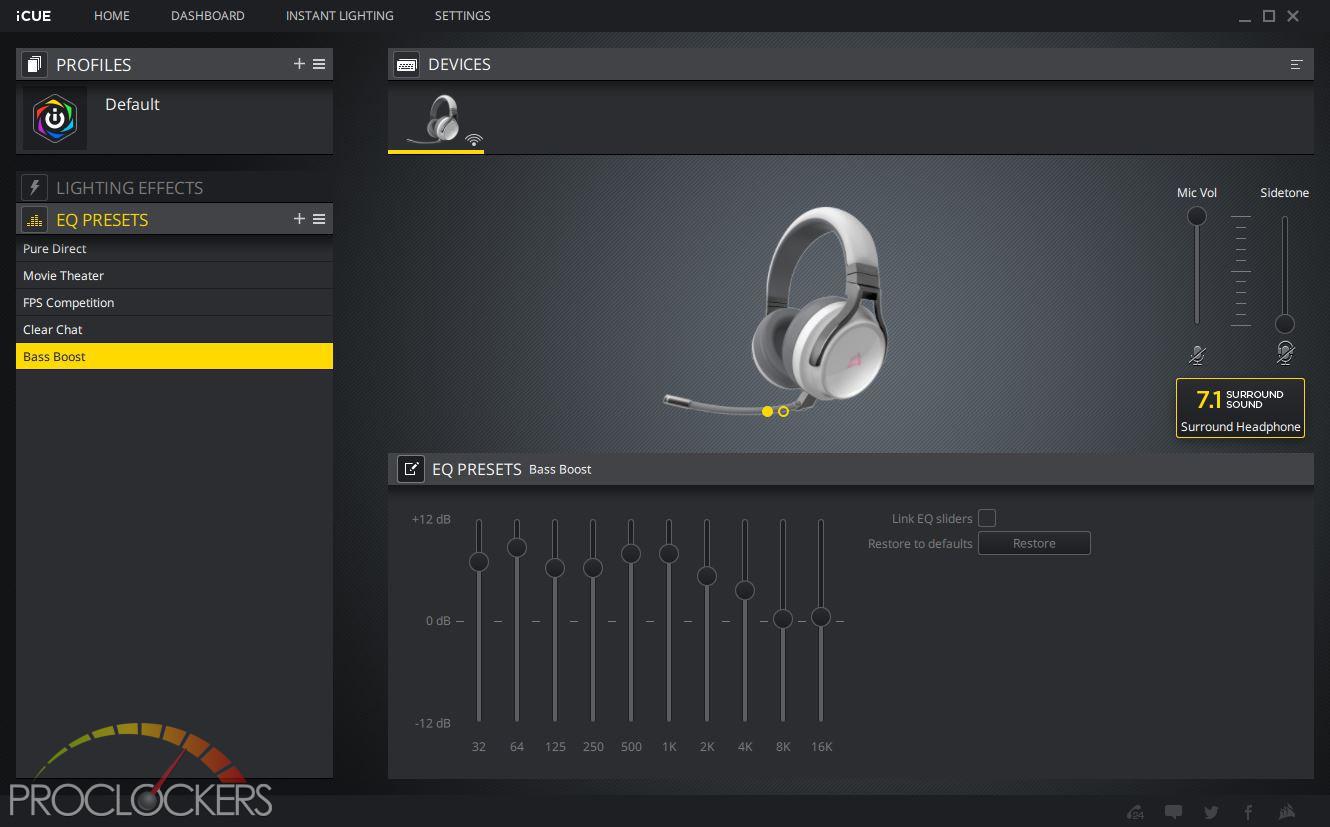Image resolution: width=1330 pixels, height=827 pixels.
Task: Mute the microphone icon under Mic Vol
Action: click(x=1197, y=354)
